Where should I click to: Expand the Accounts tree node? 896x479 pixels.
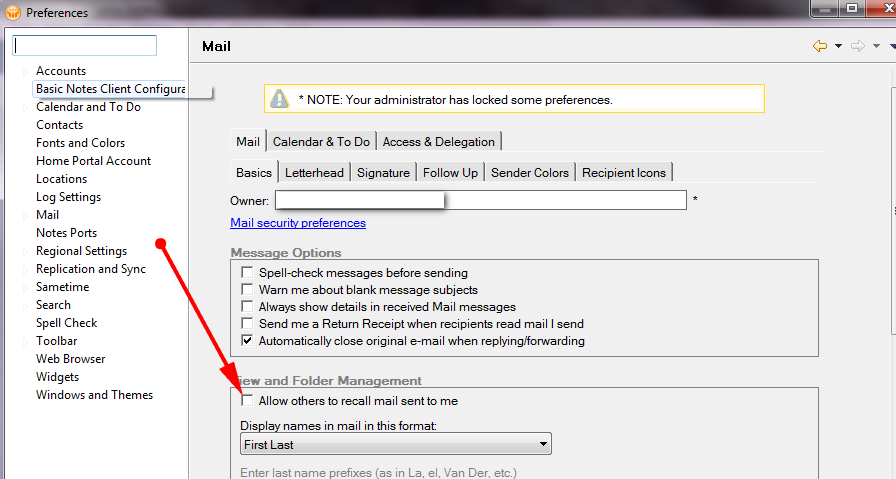(x=25, y=72)
